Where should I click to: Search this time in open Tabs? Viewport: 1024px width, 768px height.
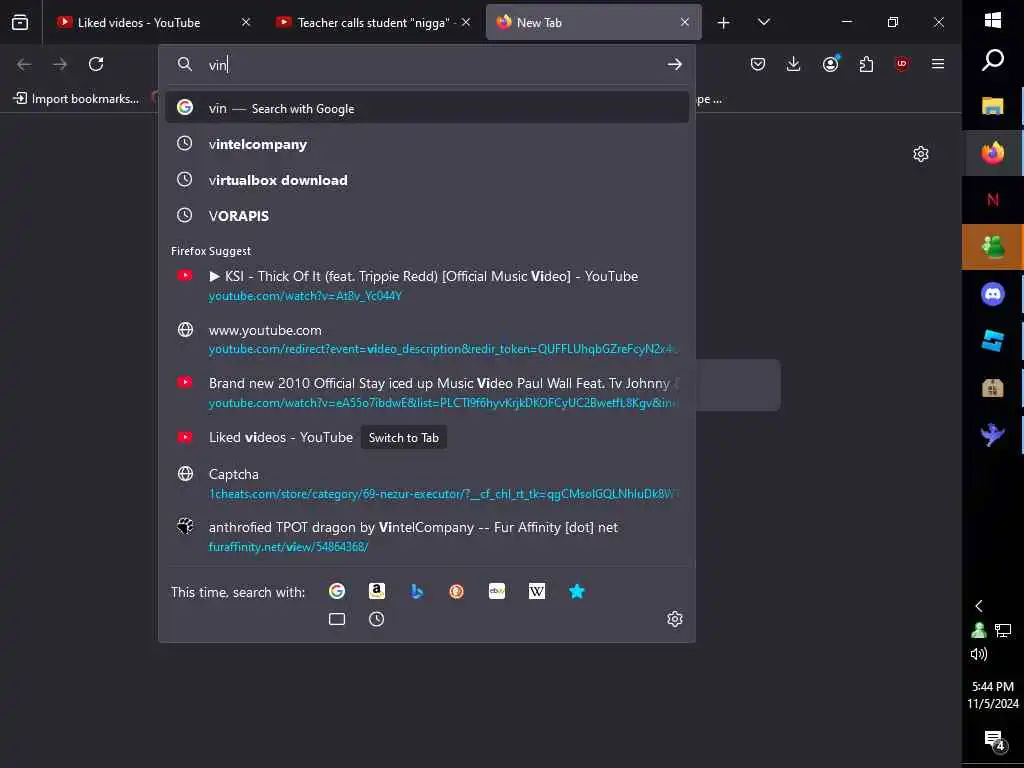click(337, 619)
